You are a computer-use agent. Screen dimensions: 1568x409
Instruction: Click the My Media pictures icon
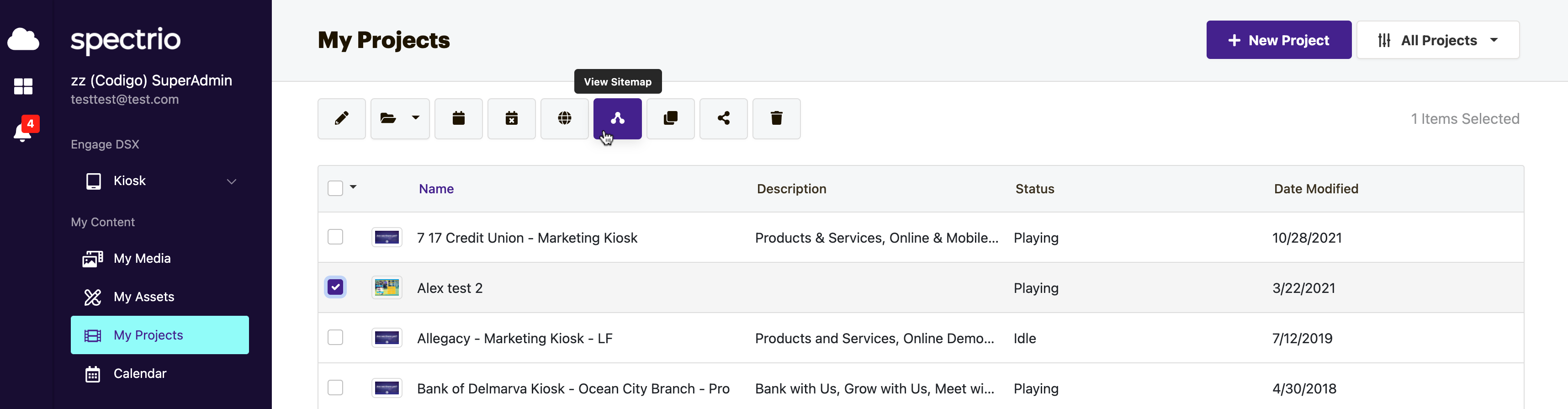coord(93,259)
